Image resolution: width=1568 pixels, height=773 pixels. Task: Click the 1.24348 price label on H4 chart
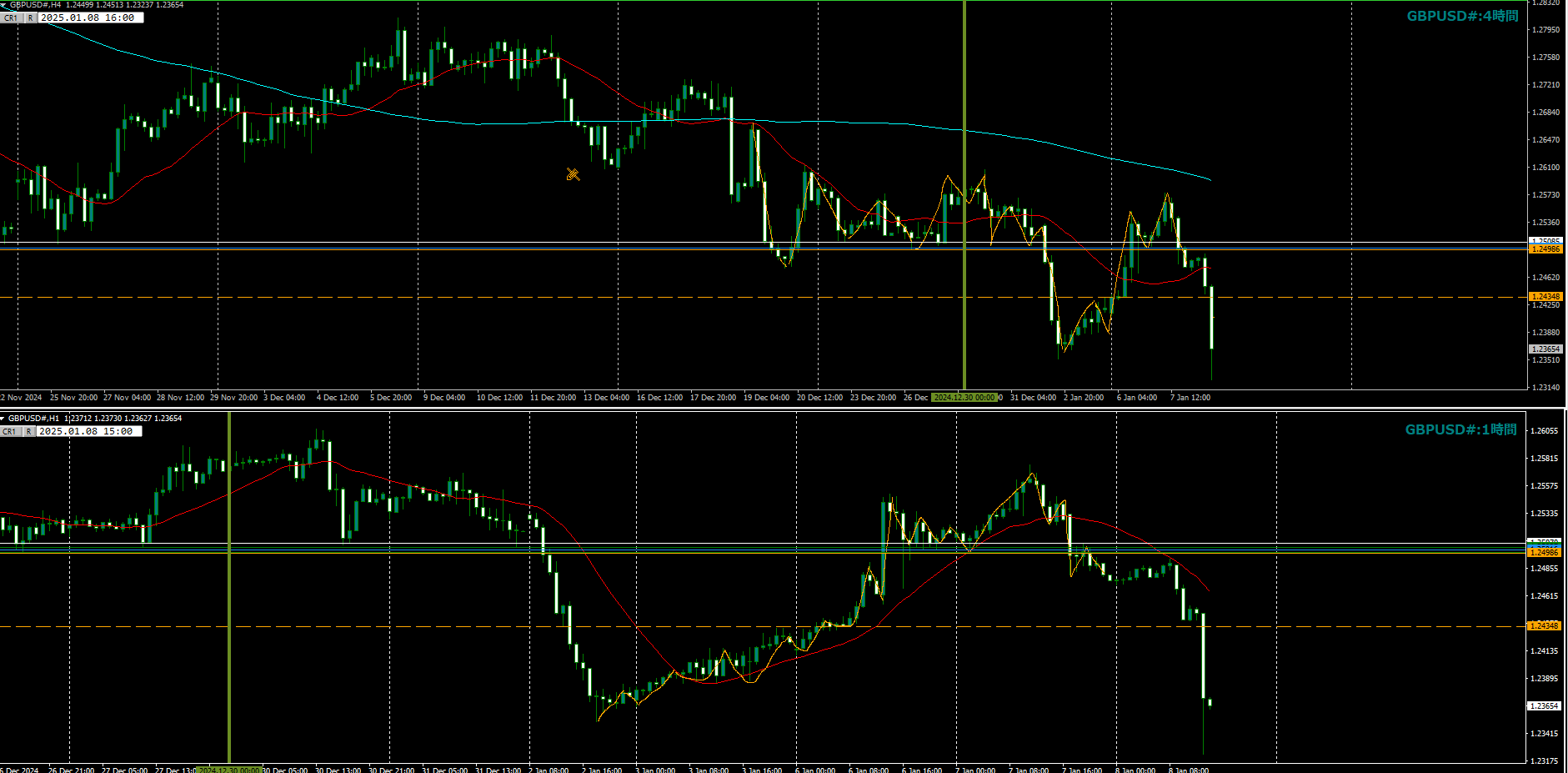[x=1545, y=297]
